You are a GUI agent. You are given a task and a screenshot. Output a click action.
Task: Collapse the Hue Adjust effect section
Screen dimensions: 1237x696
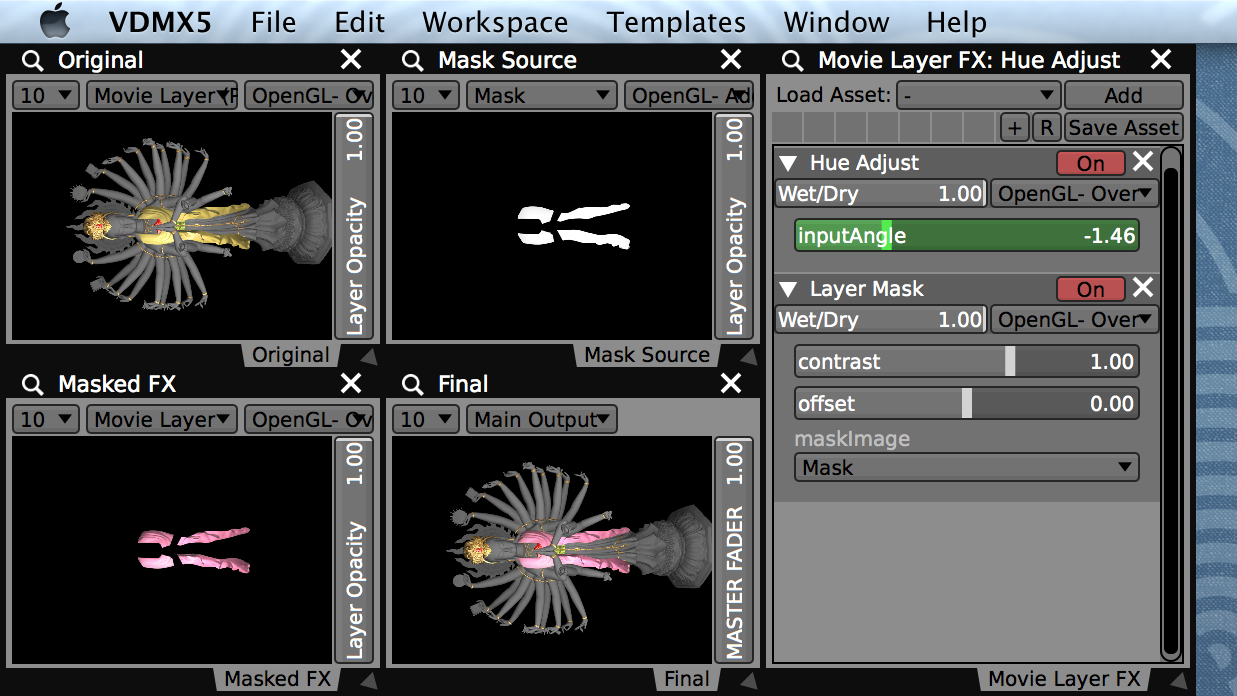tap(788, 163)
